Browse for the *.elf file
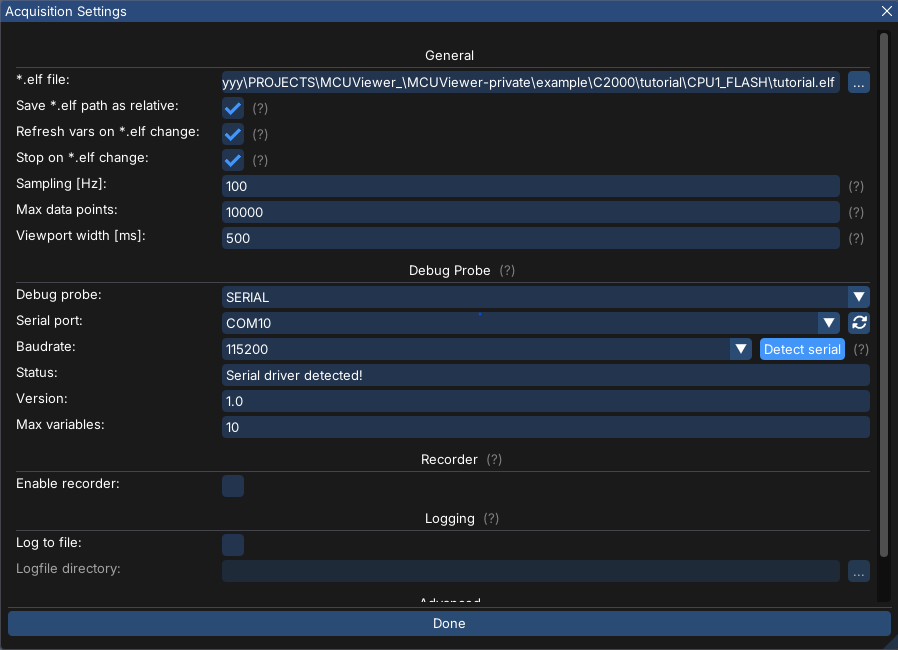Screen dimensions: 898x650 [x=859, y=83]
